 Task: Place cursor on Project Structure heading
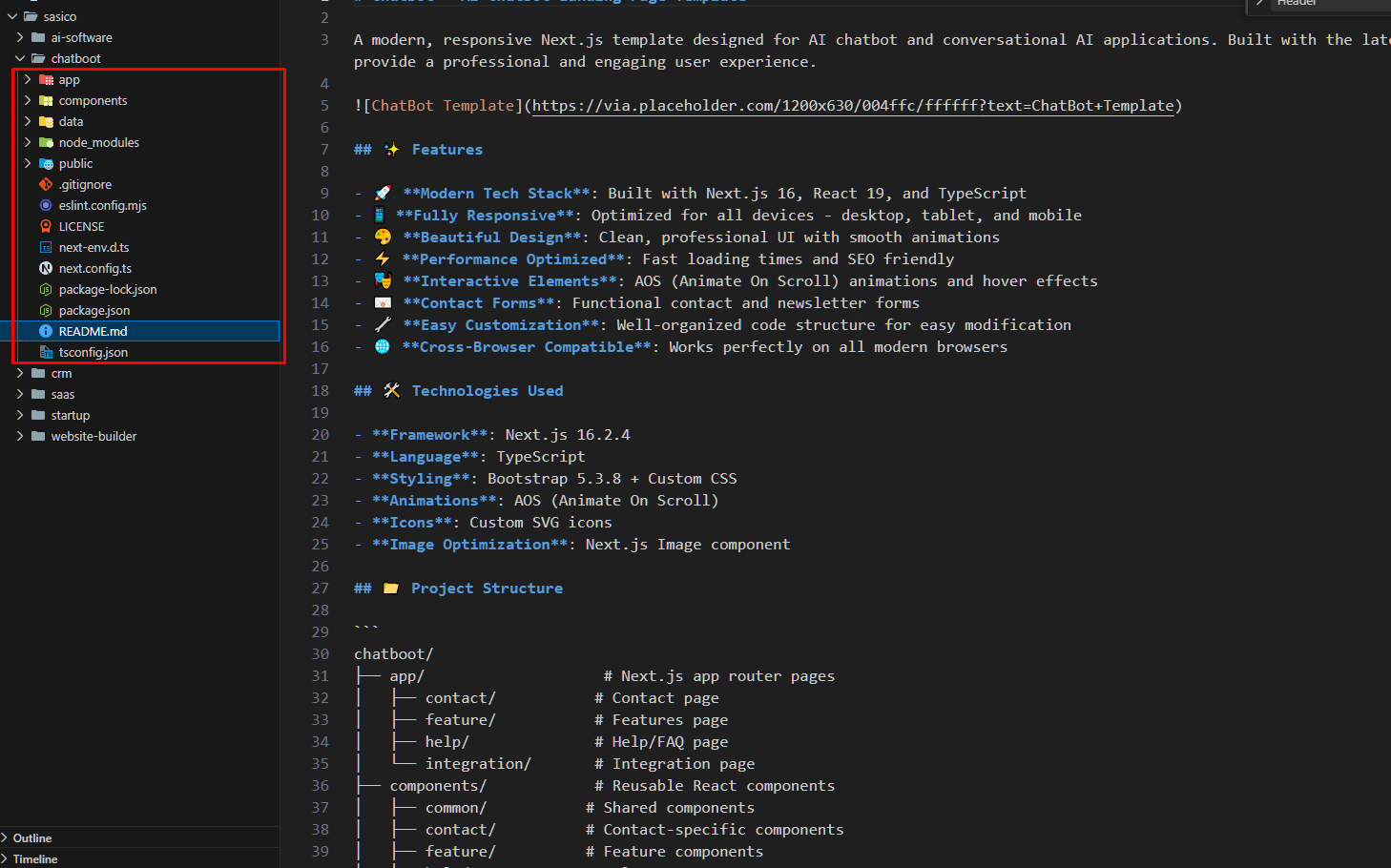[x=487, y=589]
